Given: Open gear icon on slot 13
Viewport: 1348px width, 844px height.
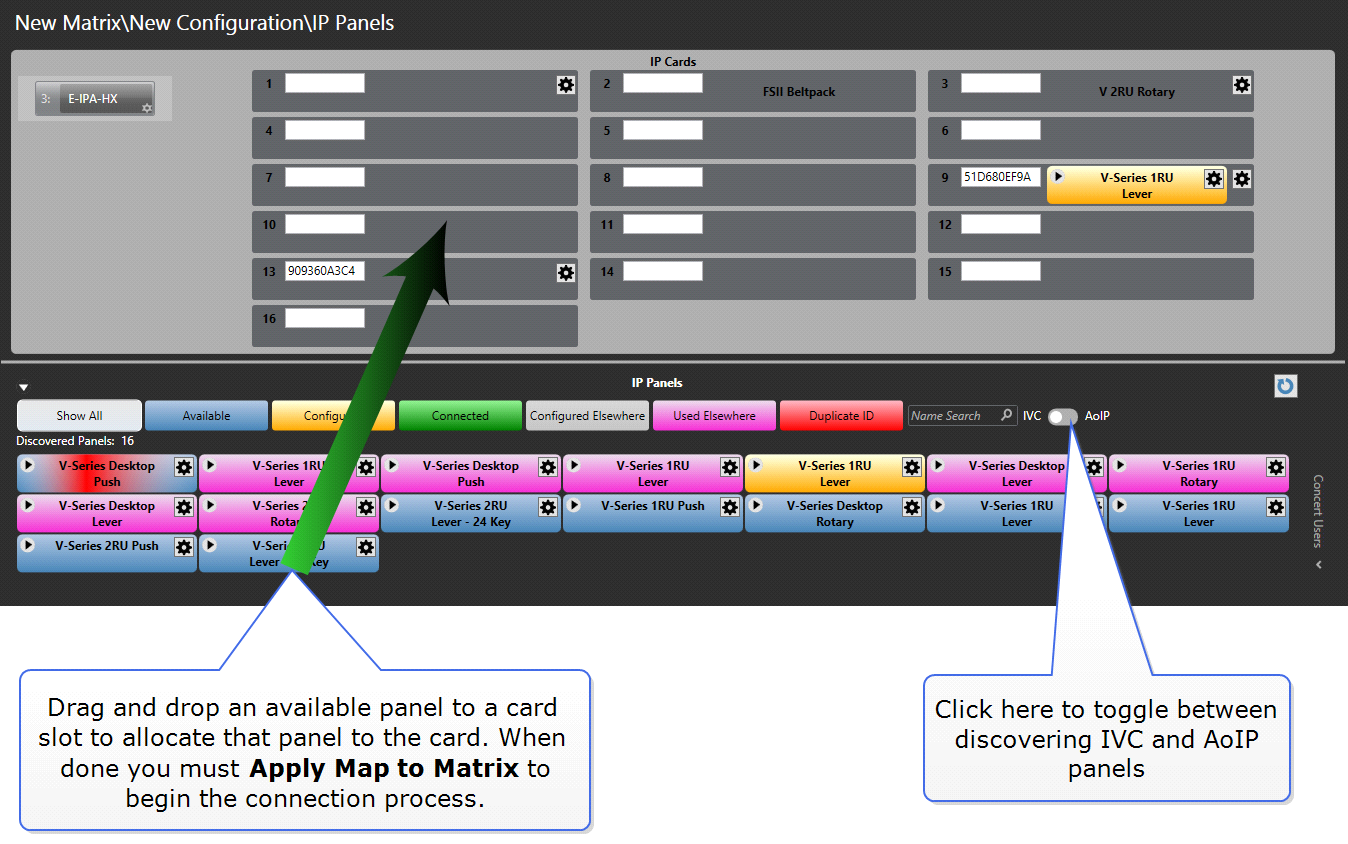Looking at the screenshot, I should pos(566,273).
